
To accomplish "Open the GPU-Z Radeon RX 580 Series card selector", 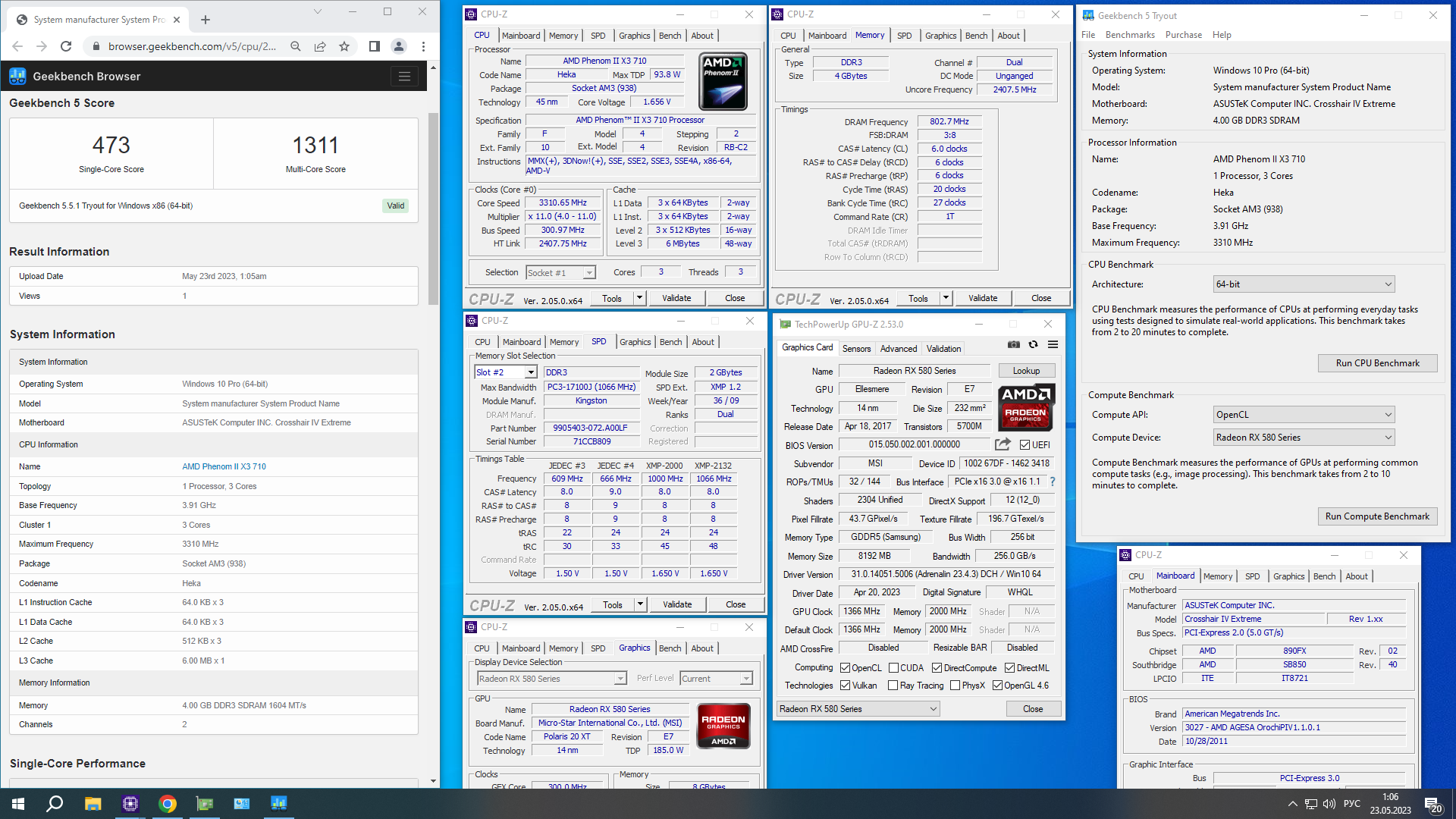I will click(858, 709).
